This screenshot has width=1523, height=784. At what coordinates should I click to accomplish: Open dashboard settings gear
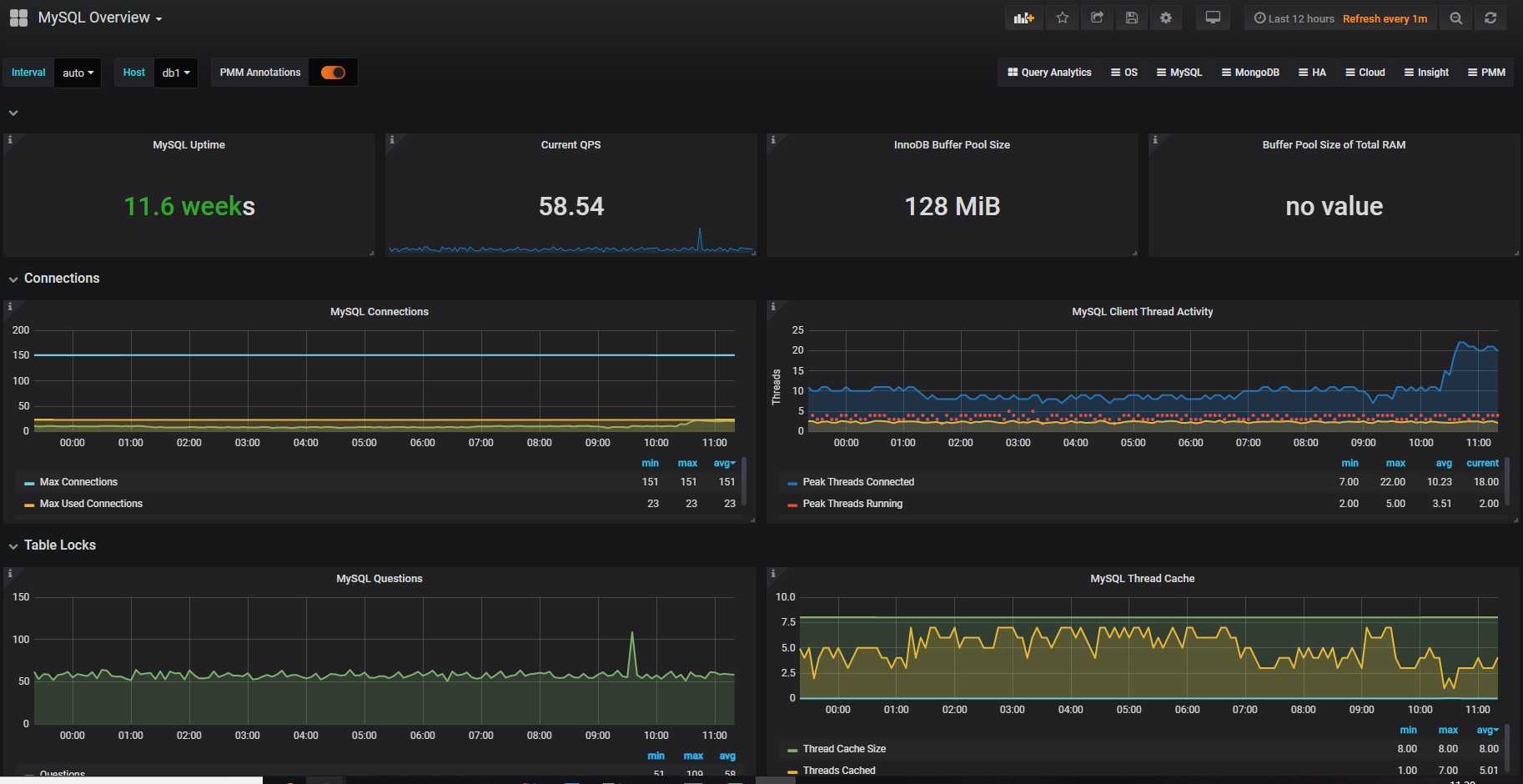[1166, 18]
